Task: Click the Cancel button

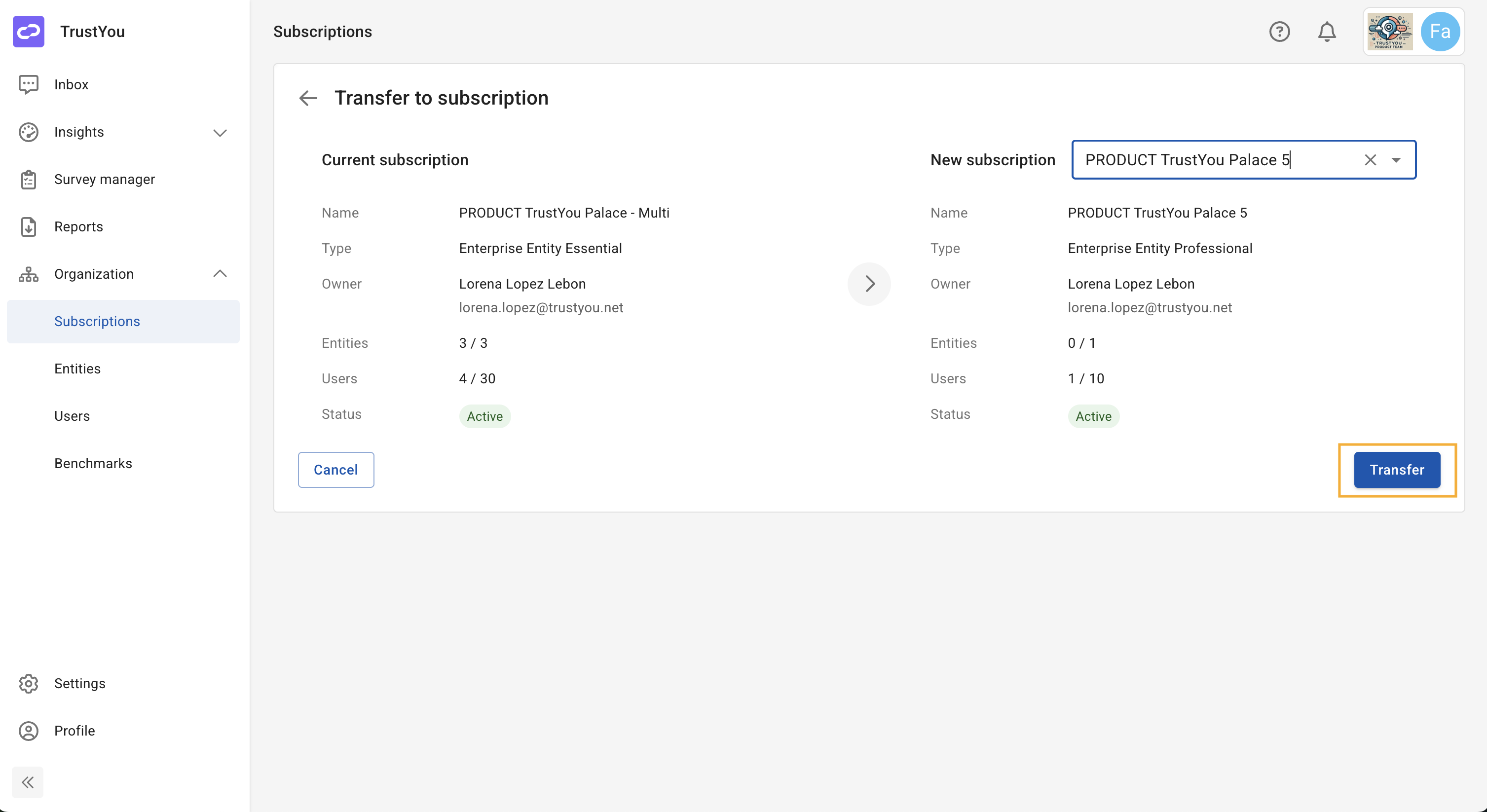Action: pos(336,470)
